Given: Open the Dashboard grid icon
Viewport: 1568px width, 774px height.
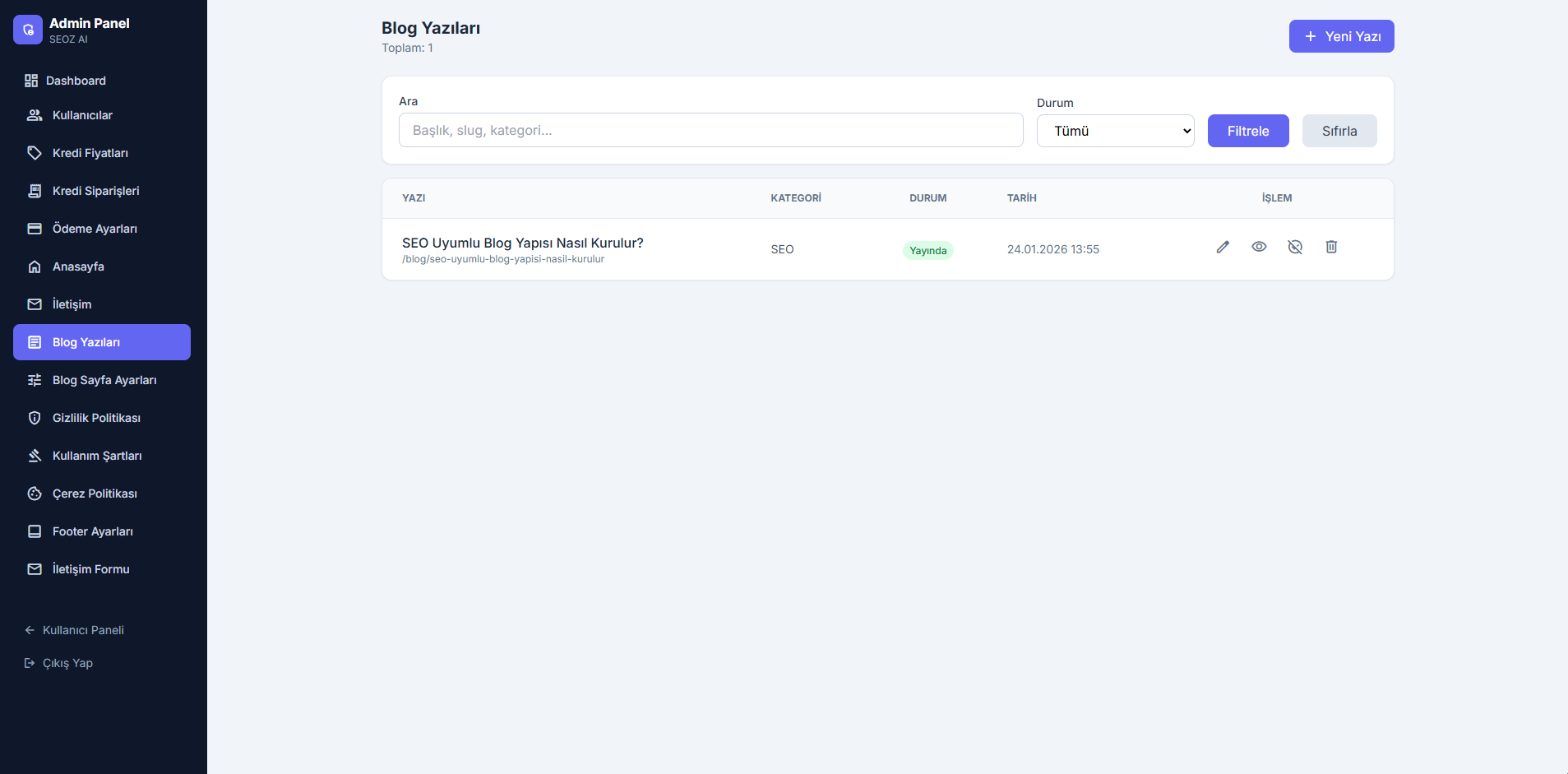Looking at the screenshot, I should click(31, 81).
